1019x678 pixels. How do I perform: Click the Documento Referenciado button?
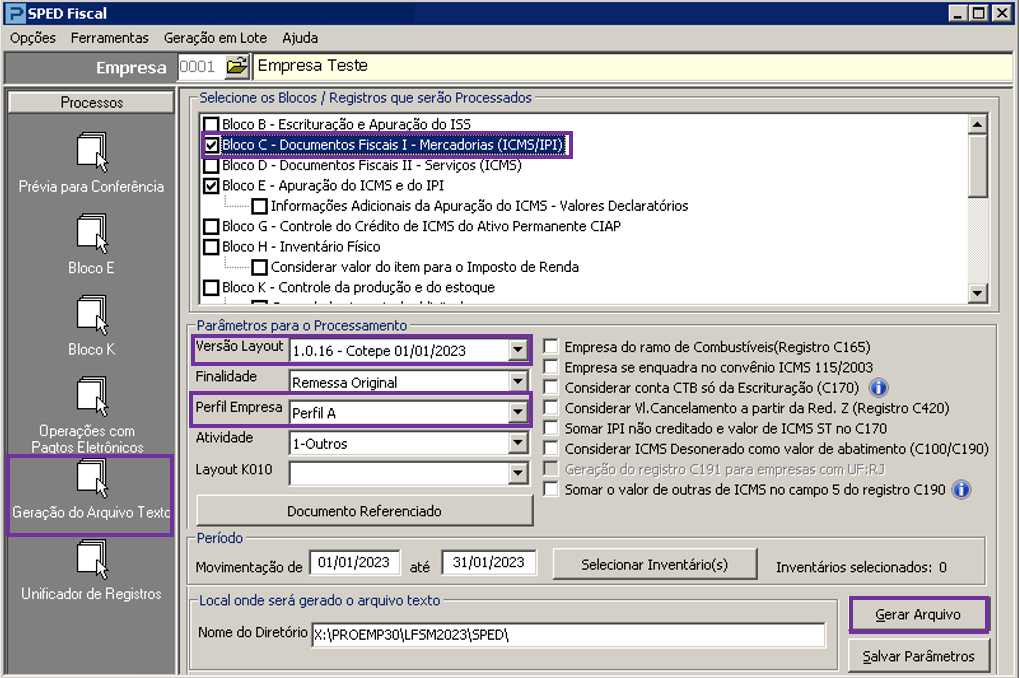click(365, 511)
